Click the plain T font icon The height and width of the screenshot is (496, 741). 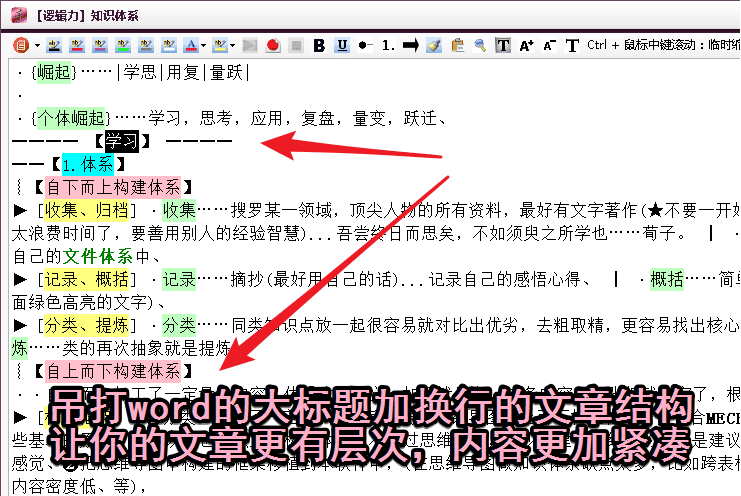[572, 45]
